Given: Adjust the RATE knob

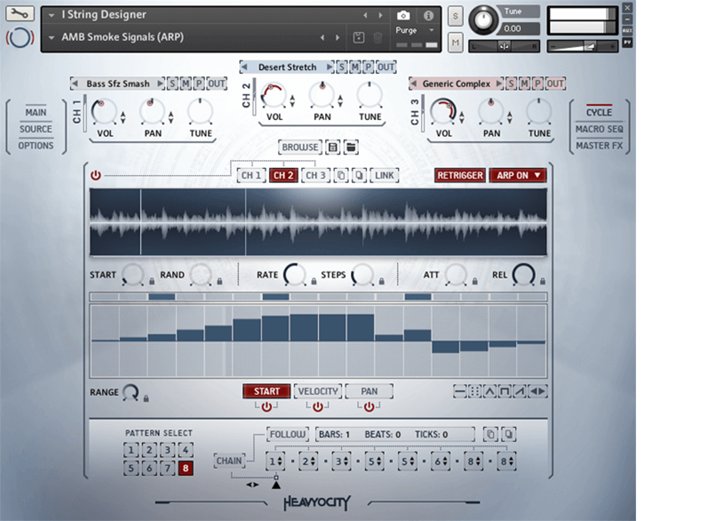Looking at the screenshot, I should (x=295, y=275).
